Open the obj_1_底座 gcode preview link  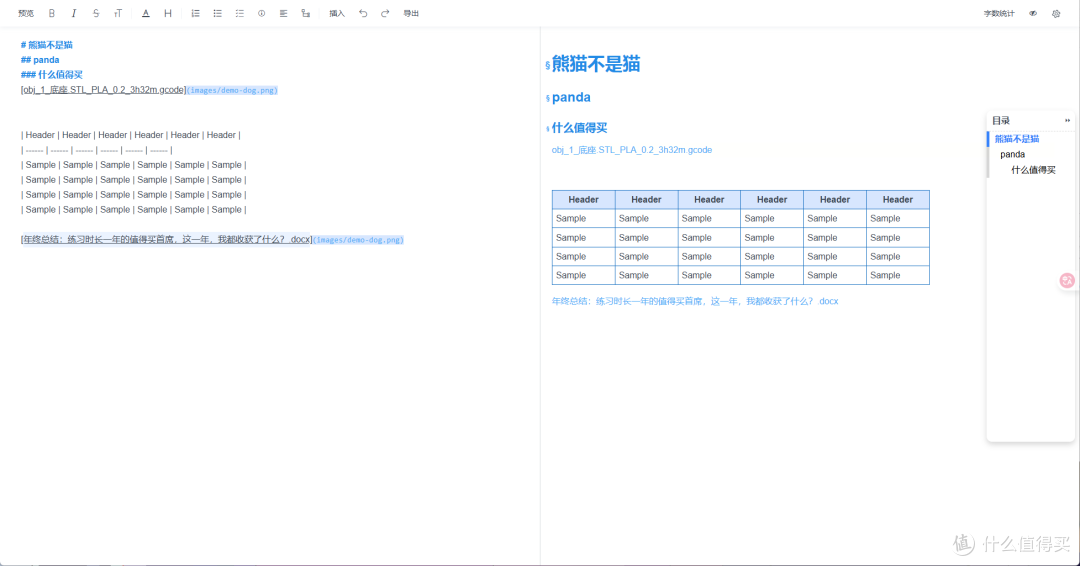632,149
